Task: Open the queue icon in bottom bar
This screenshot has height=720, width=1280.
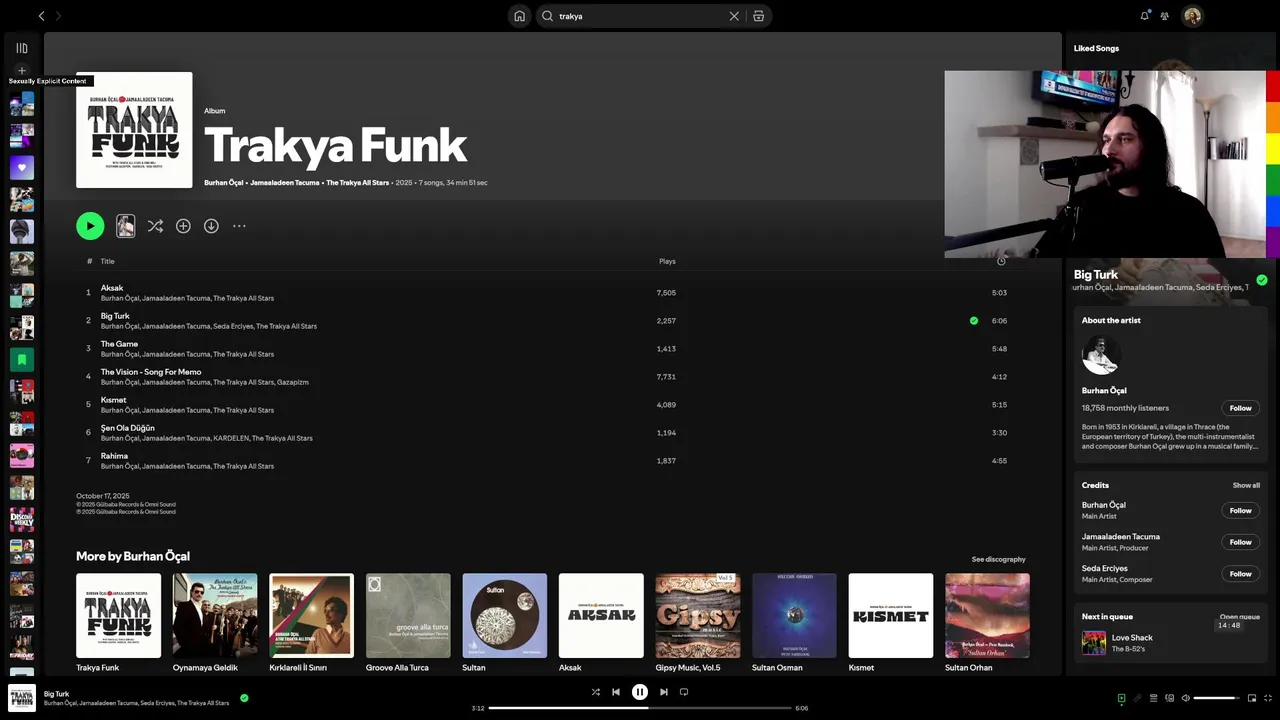Action: 1153,698
